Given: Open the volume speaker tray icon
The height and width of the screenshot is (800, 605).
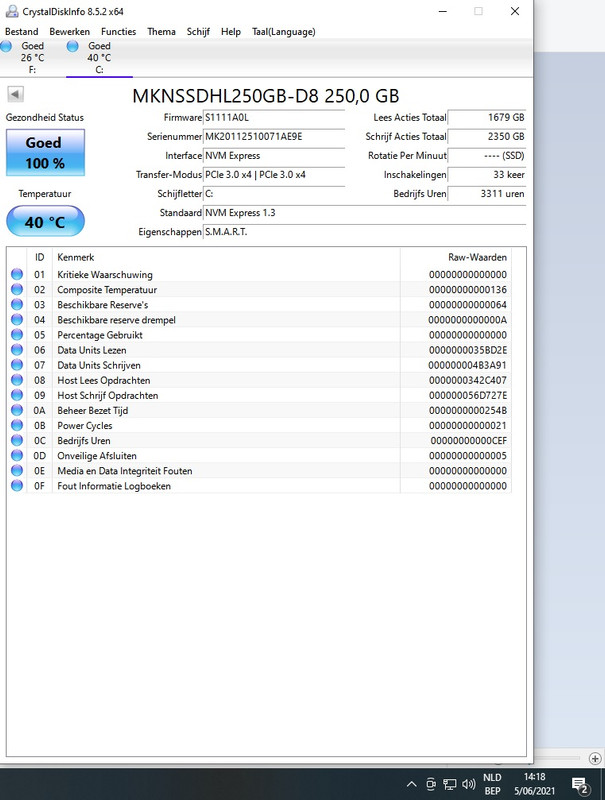Looking at the screenshot, I should click(468, 784).
